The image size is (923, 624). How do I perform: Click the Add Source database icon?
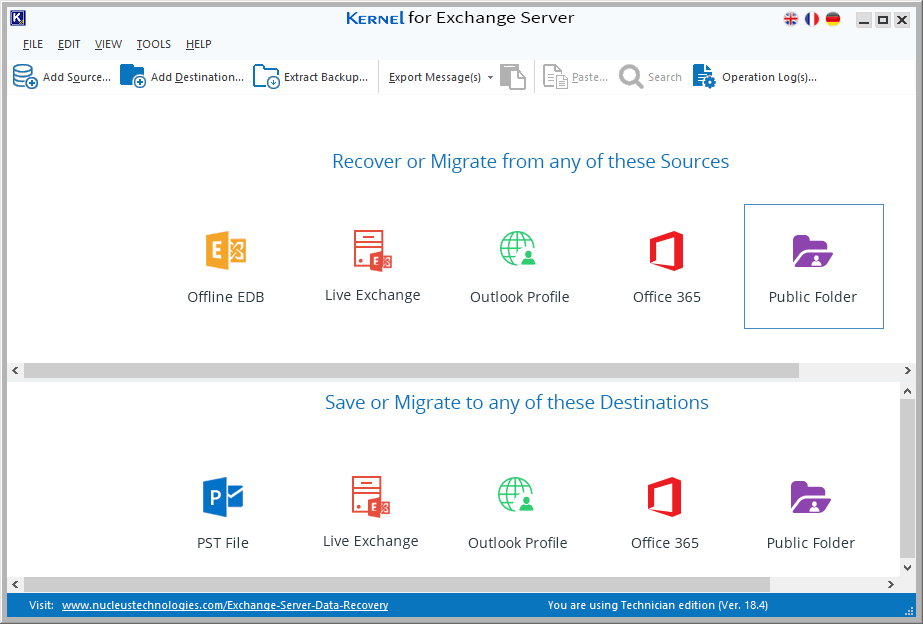click(x=25, y=77)
